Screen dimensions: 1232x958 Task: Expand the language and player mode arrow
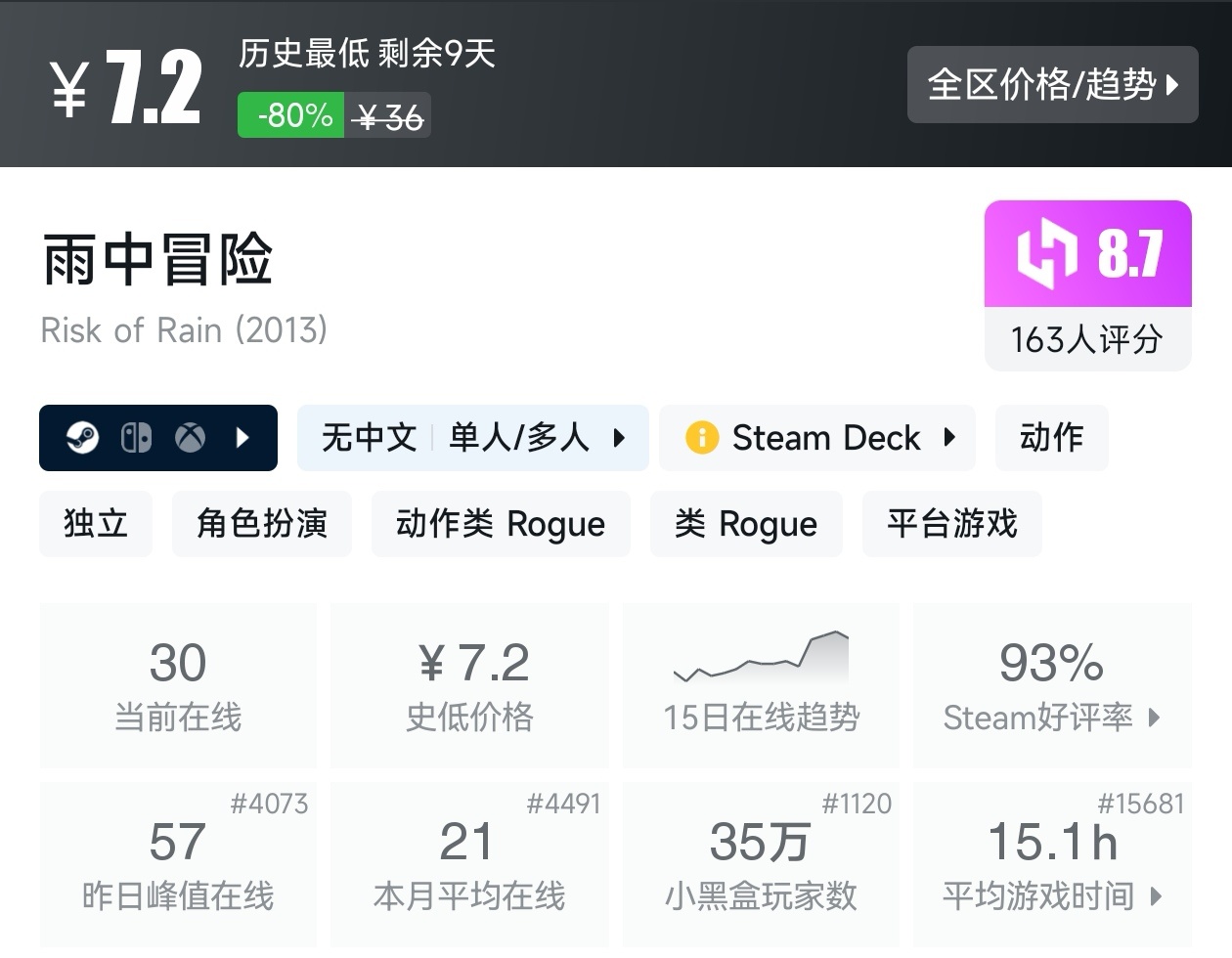pos(619,438)
